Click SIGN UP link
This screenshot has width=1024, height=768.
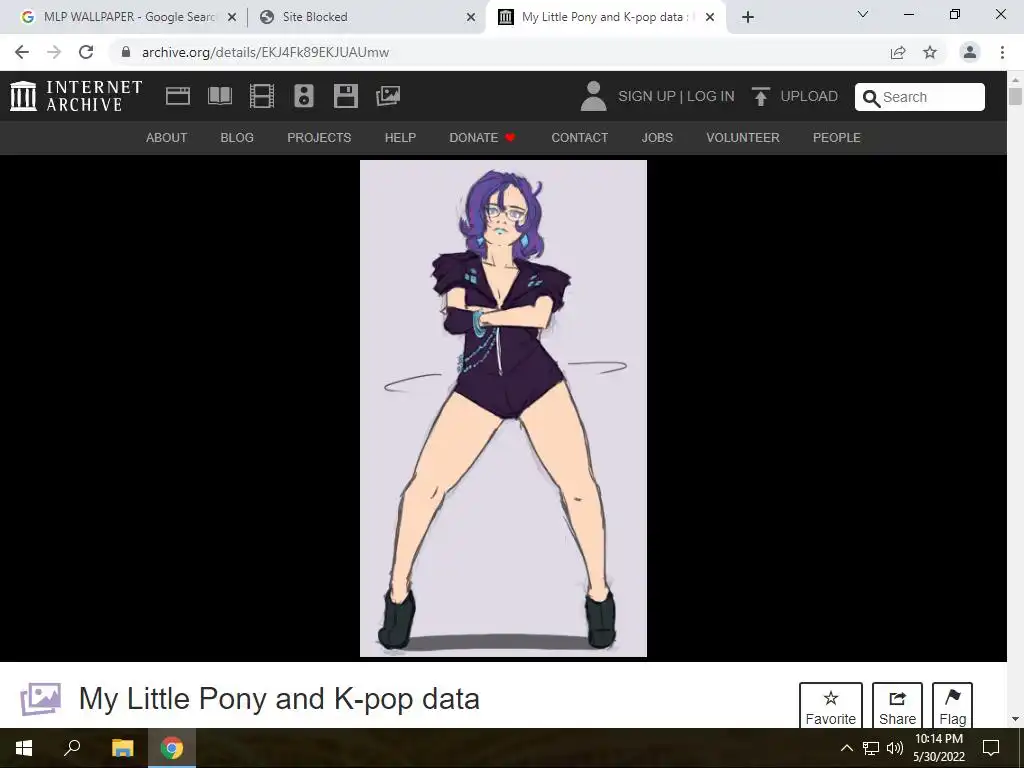647,97
